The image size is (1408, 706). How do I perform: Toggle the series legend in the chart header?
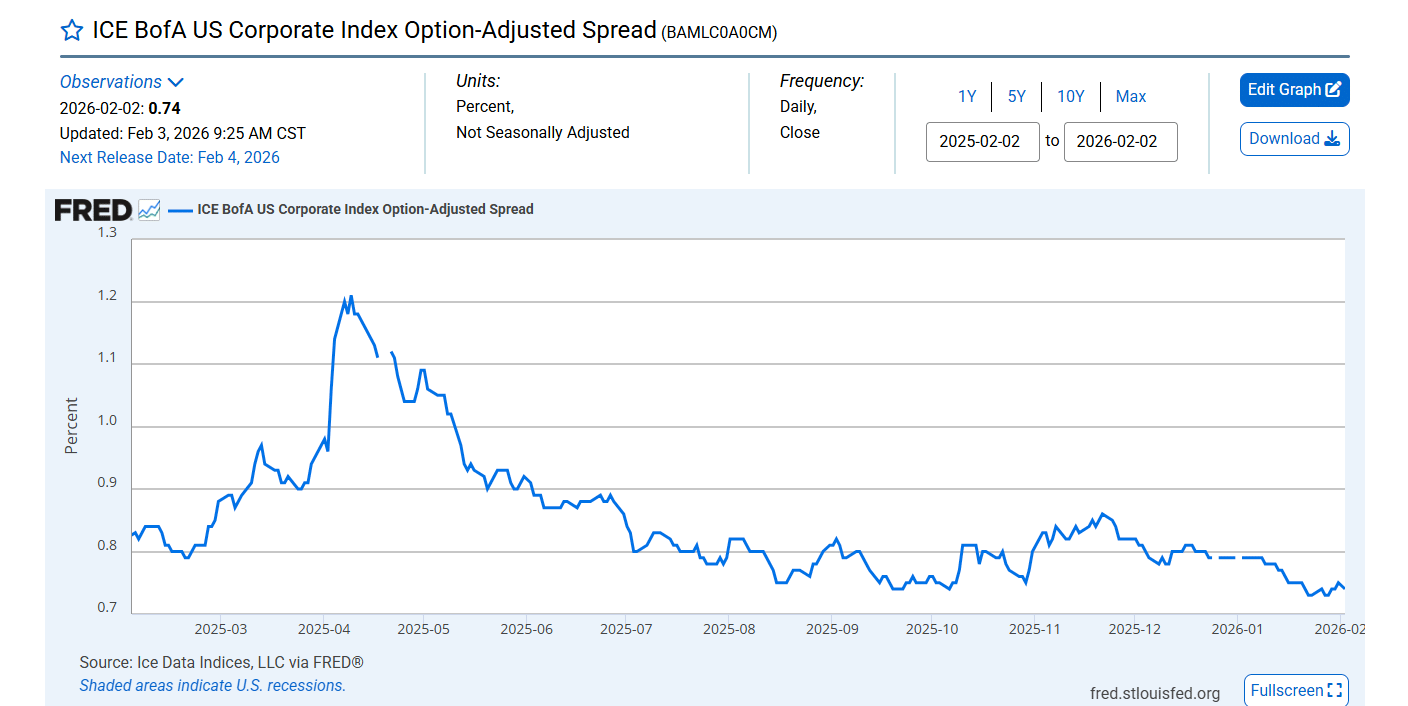[364, 209]
